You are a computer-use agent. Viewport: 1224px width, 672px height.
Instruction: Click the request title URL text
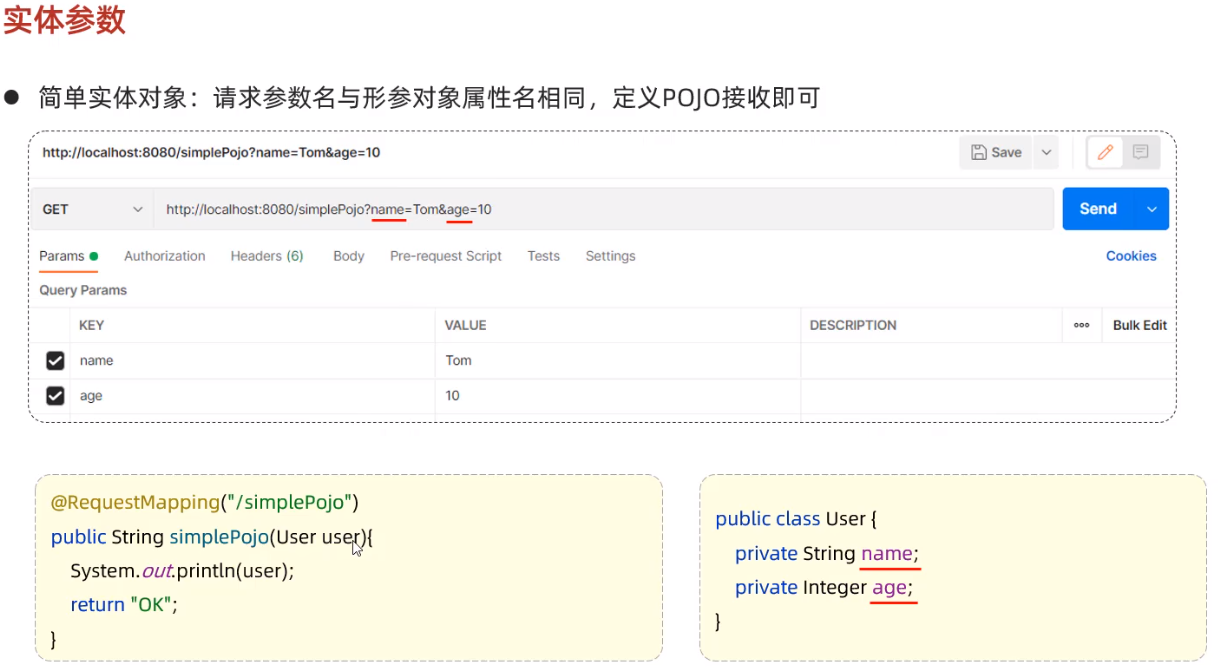click(x=211, y=153)
